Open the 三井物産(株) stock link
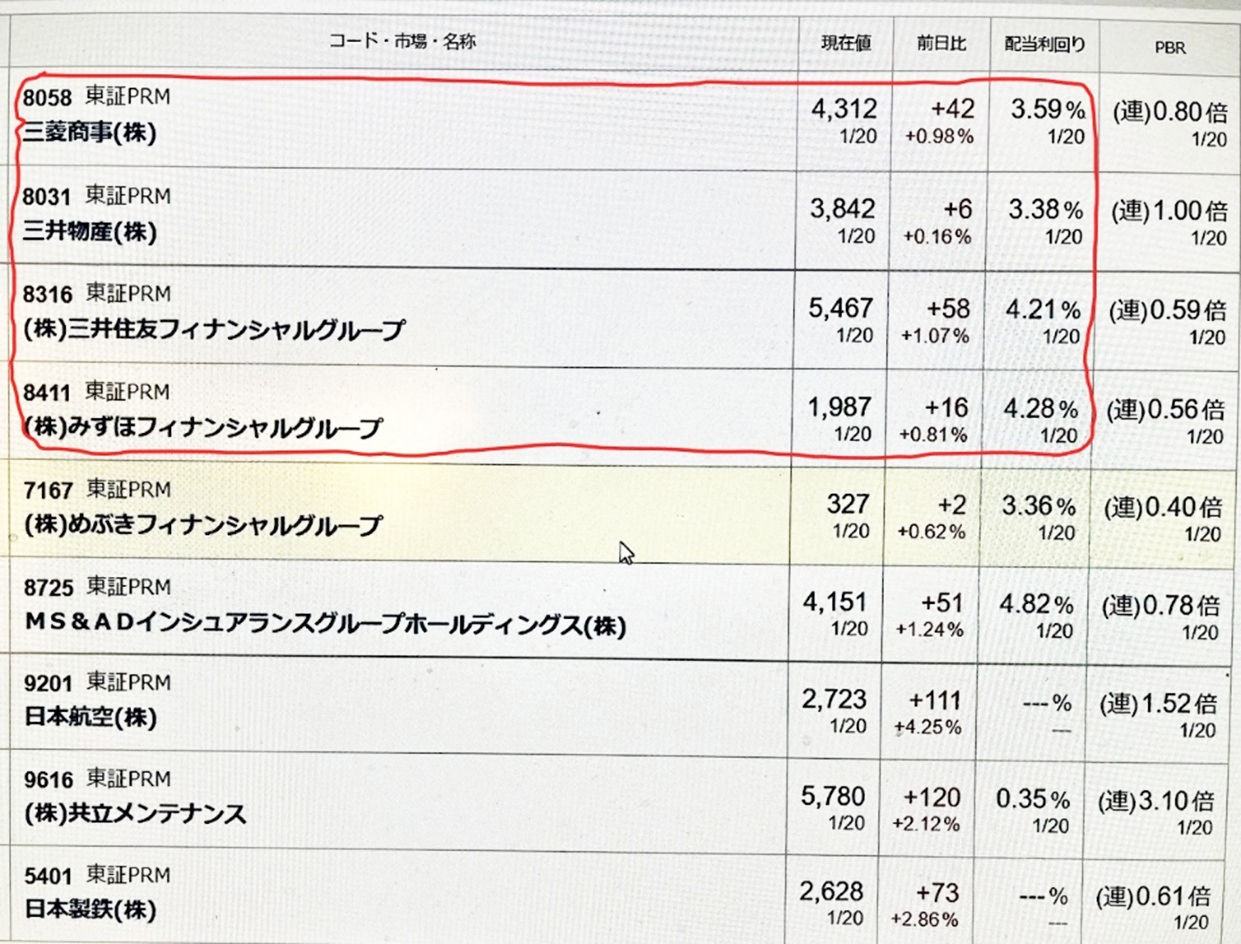The width and height of the screenshot is (1241, 944). (x=89, y=233)
